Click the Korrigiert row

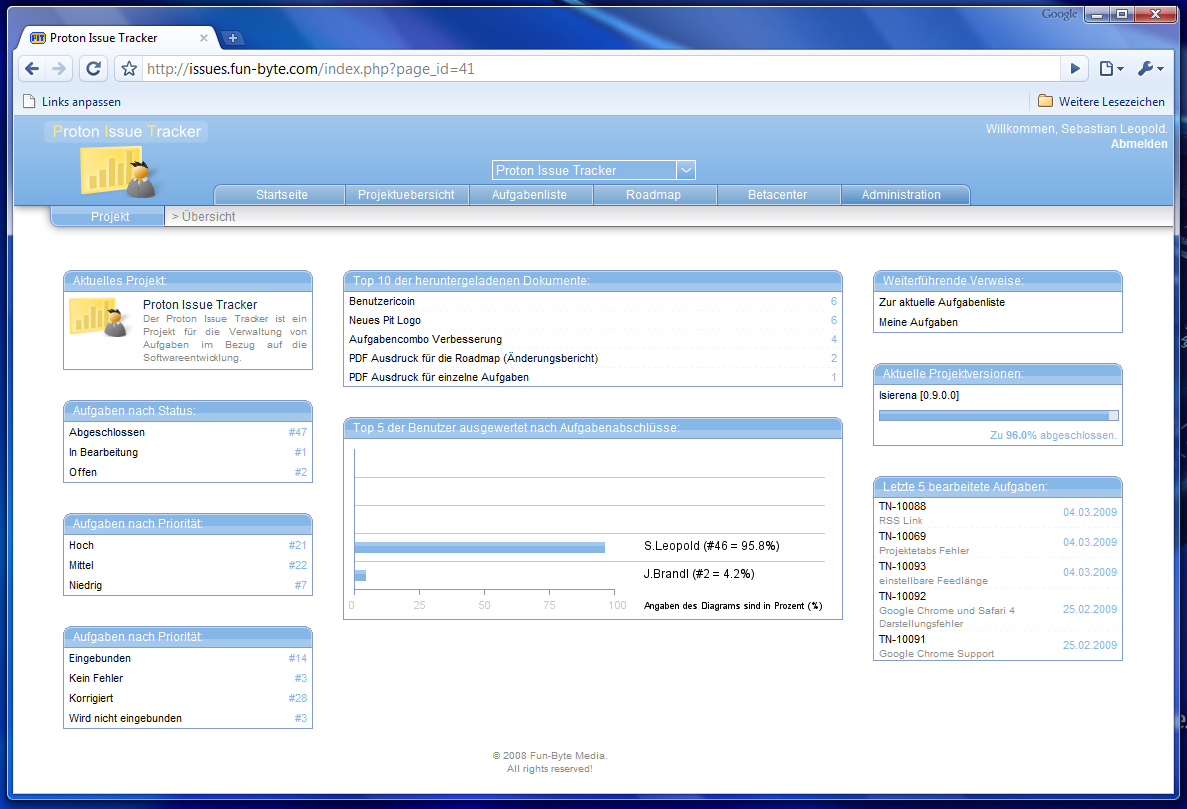[x=188, y=699]
